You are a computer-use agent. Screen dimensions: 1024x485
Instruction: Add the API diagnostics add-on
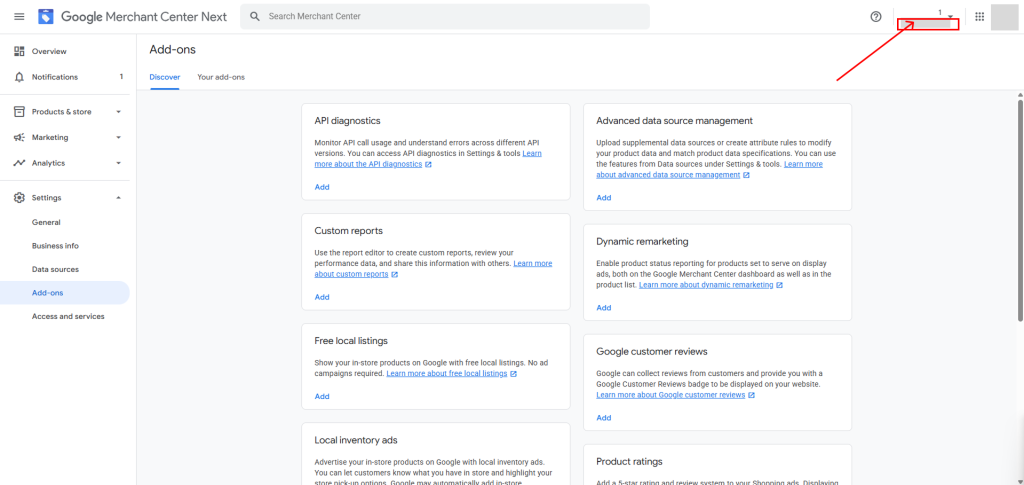(322, 187)
